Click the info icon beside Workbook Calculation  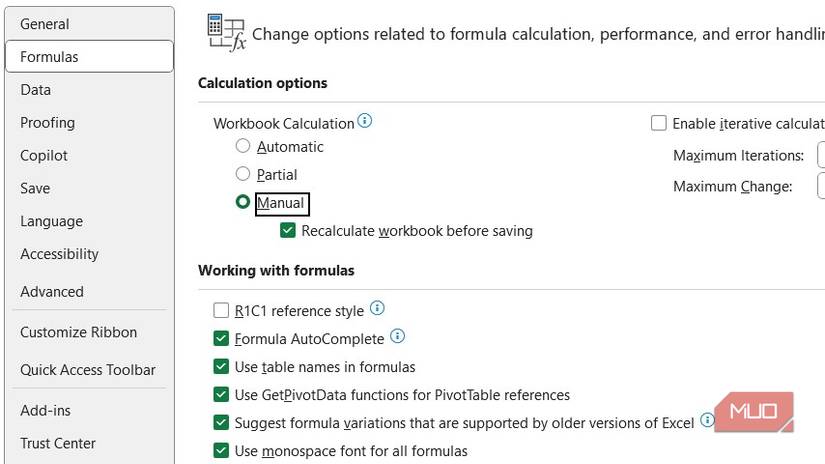tap(365, 122)
